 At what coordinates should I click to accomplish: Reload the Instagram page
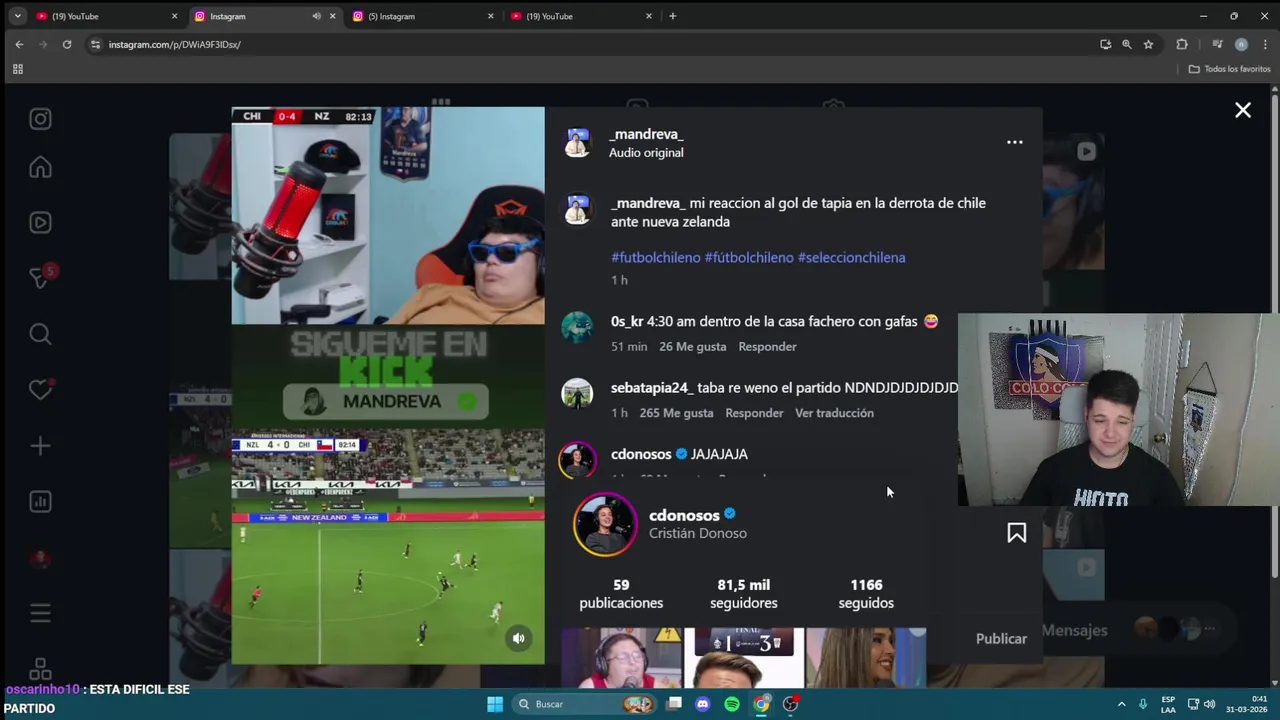pos(67,44)
